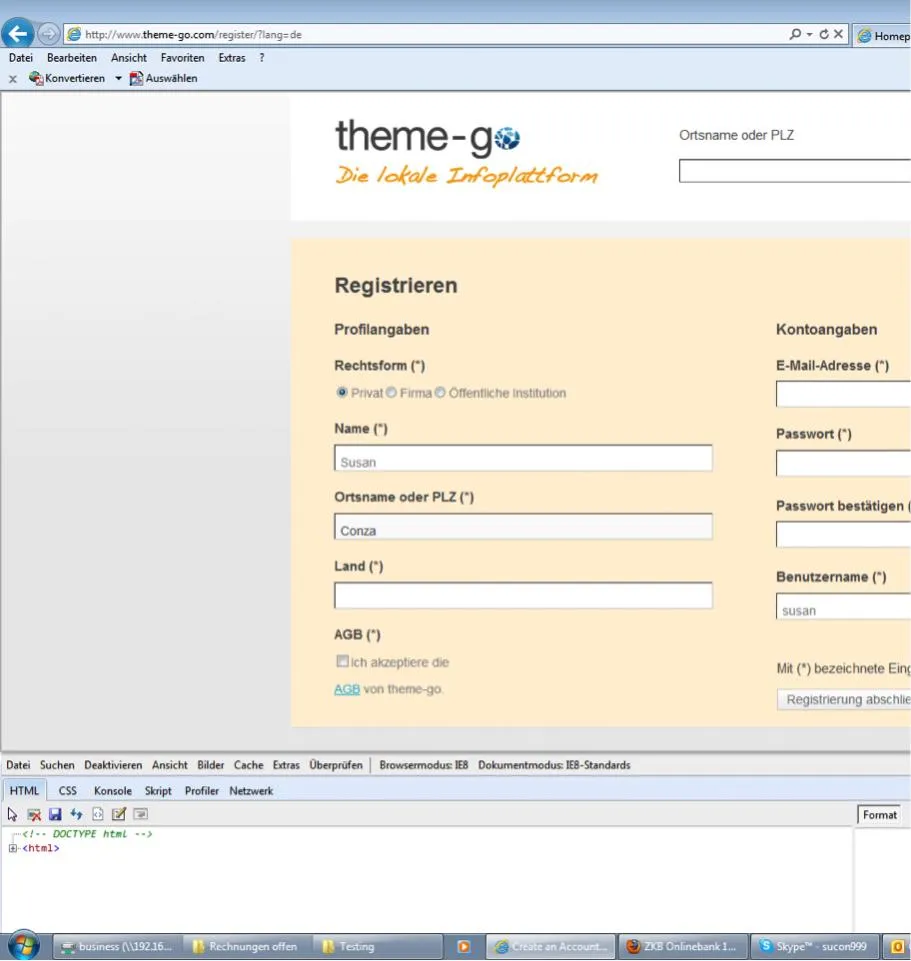Open the developer tools Extras menu
The image size is (911, 961).
click(x=286, y=765)
